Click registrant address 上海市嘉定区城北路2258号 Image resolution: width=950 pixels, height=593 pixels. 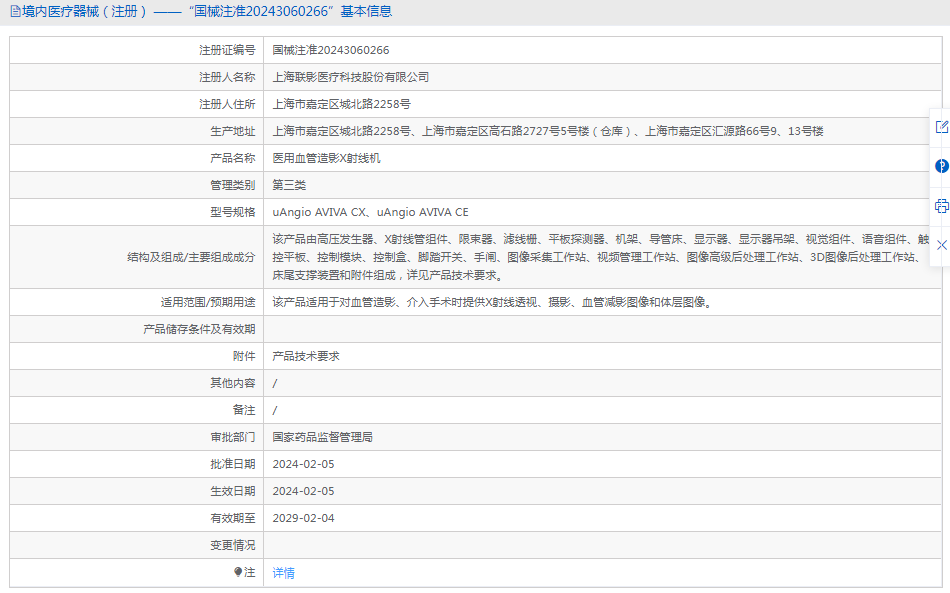tap(341, 104)
